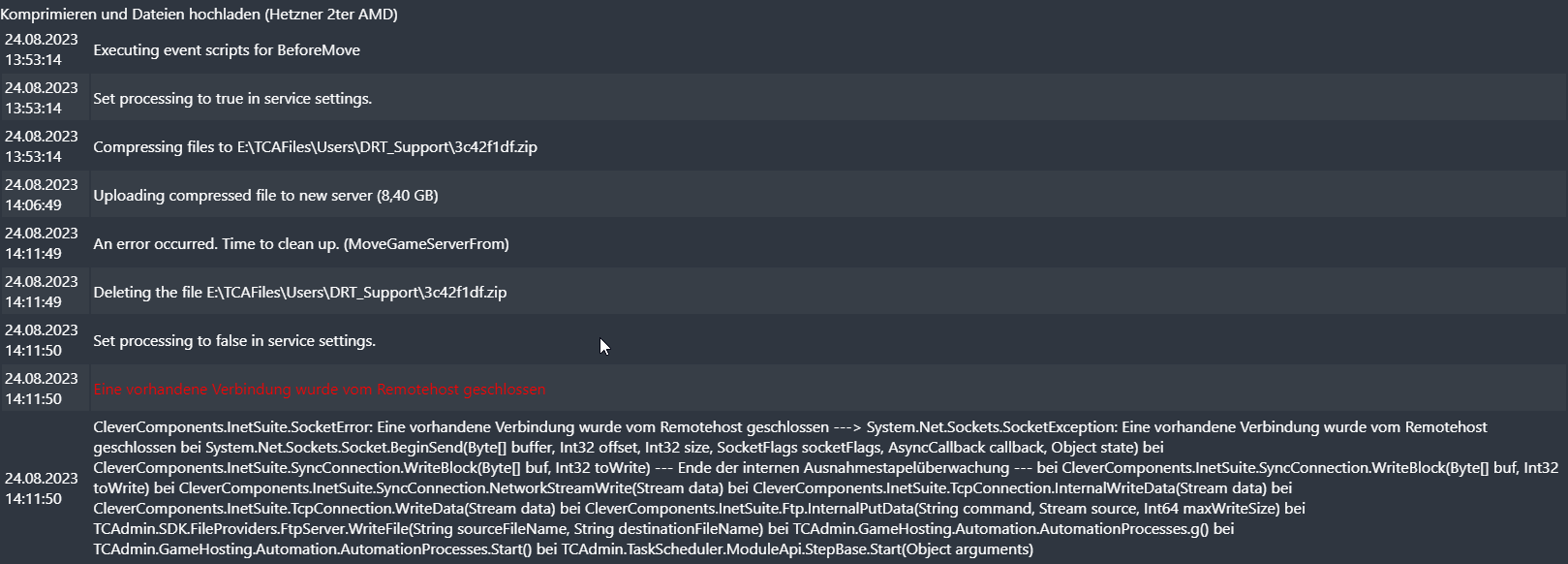Click the timestamp beside 'An error occurred' entry
1568x564 pixels.
(42, 243)
